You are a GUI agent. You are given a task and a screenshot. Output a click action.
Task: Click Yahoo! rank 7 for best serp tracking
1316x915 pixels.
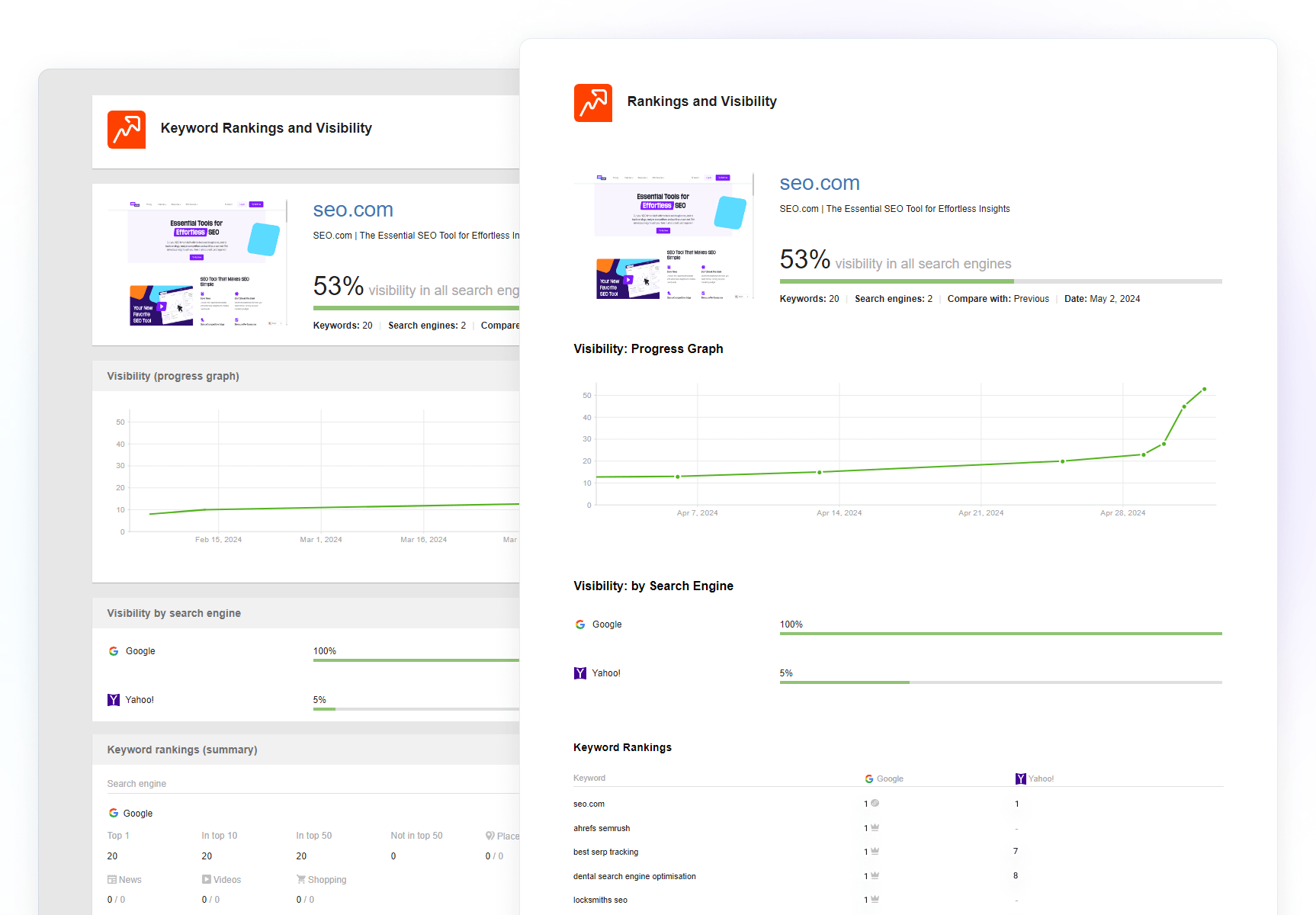1016,851
